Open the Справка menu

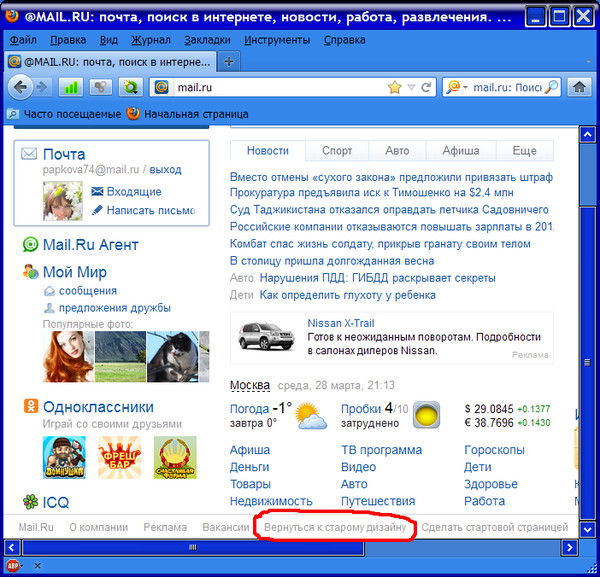(x=344, y=40)
